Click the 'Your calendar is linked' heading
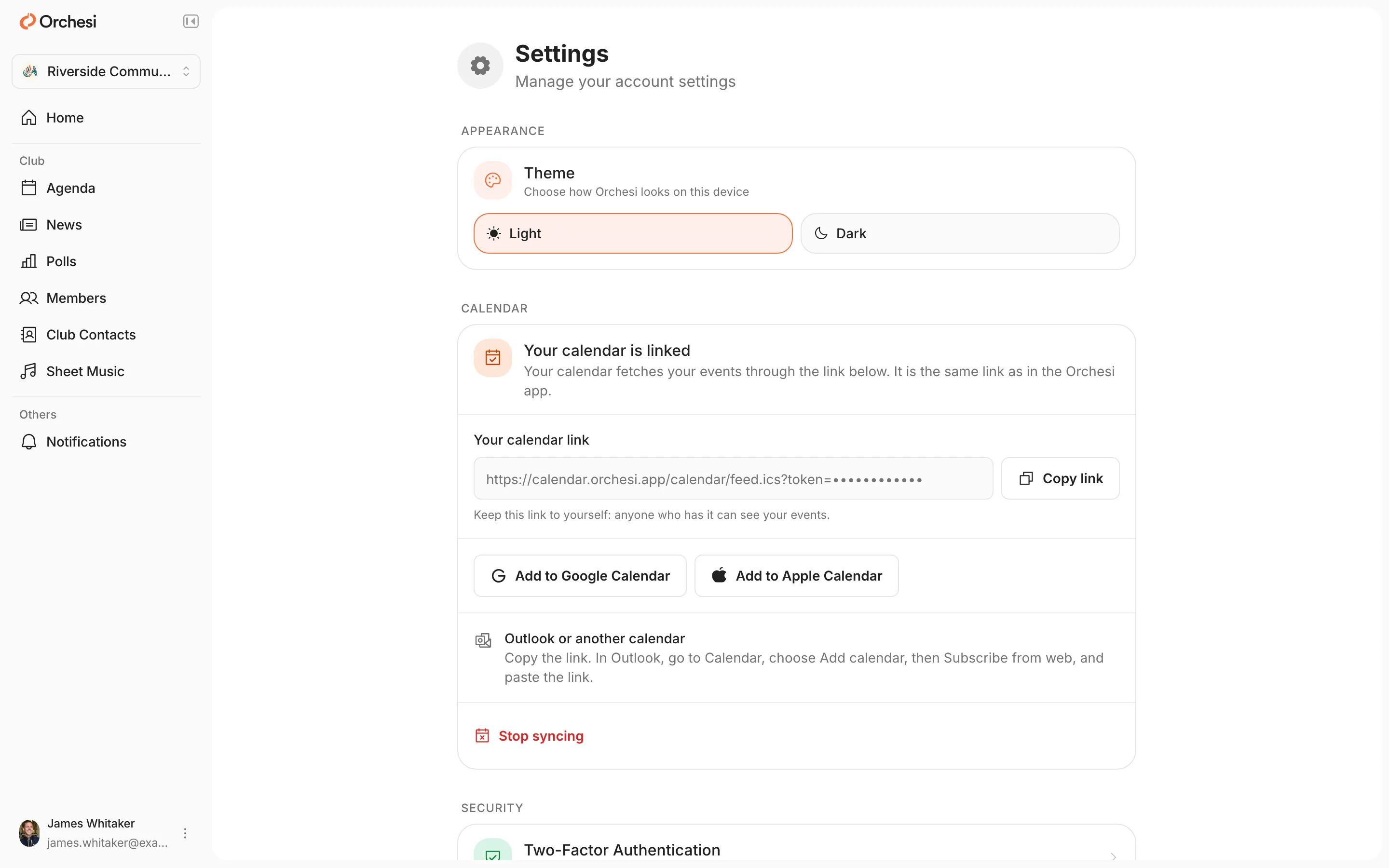 pyautogui.click(x=607, y=350)
